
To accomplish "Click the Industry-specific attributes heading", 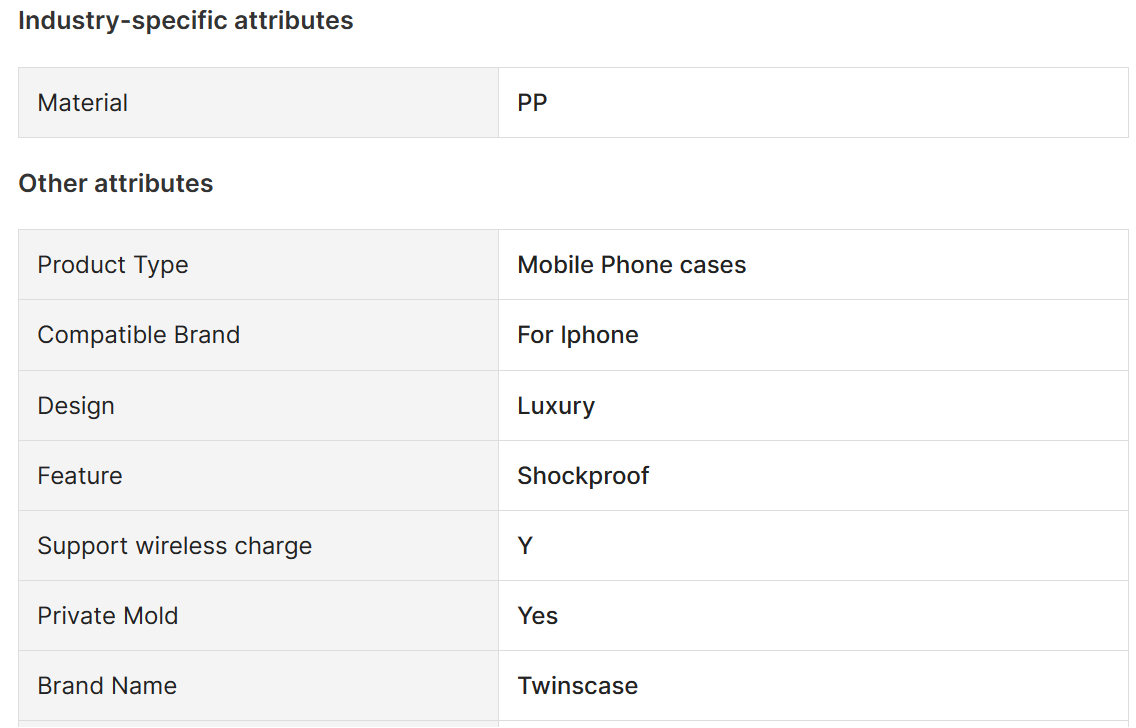I will tap(186, 20).
